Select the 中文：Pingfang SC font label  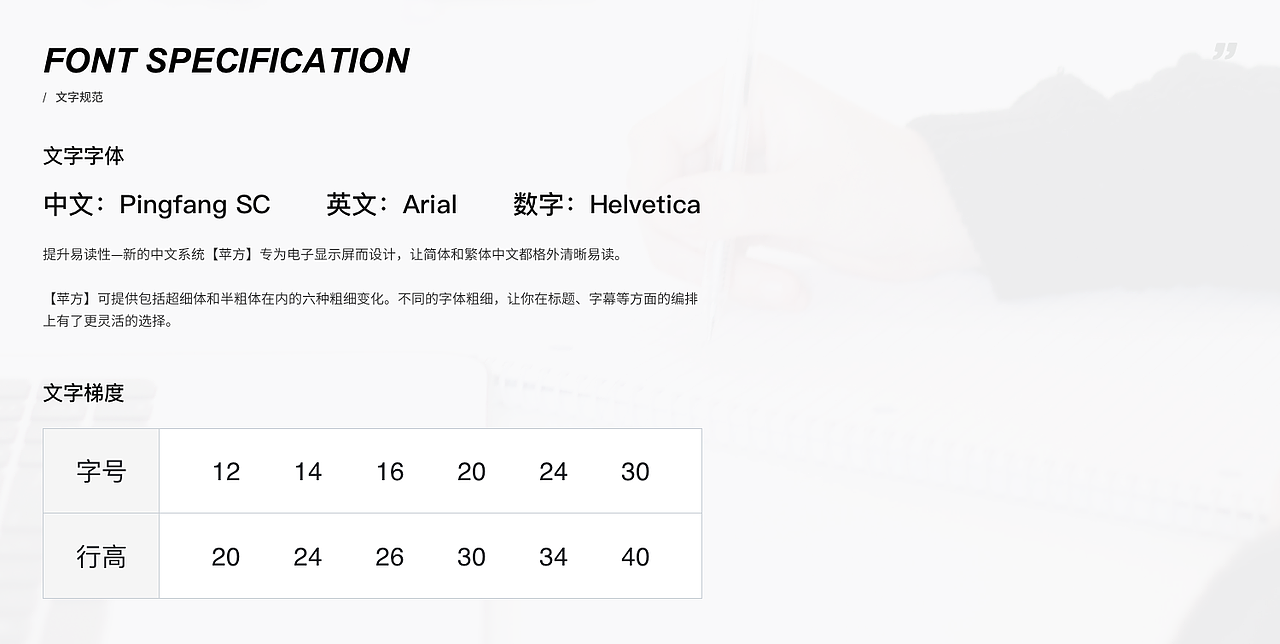(x=157, y=205)
